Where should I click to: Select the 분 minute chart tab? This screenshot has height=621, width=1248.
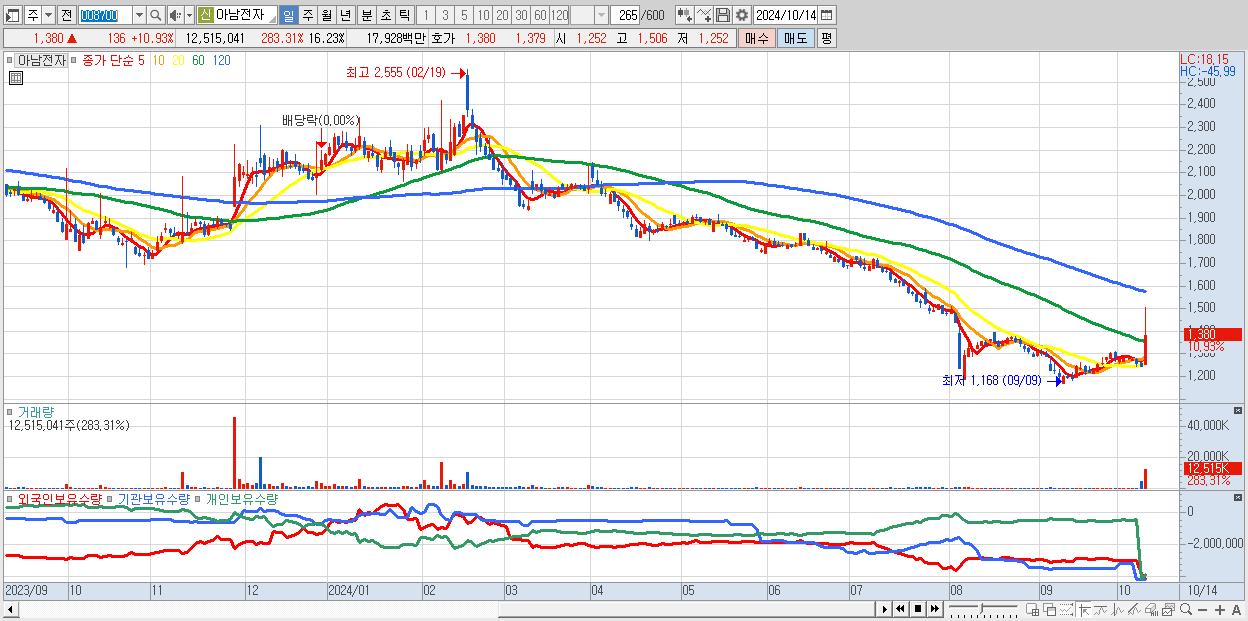[366, 15]
